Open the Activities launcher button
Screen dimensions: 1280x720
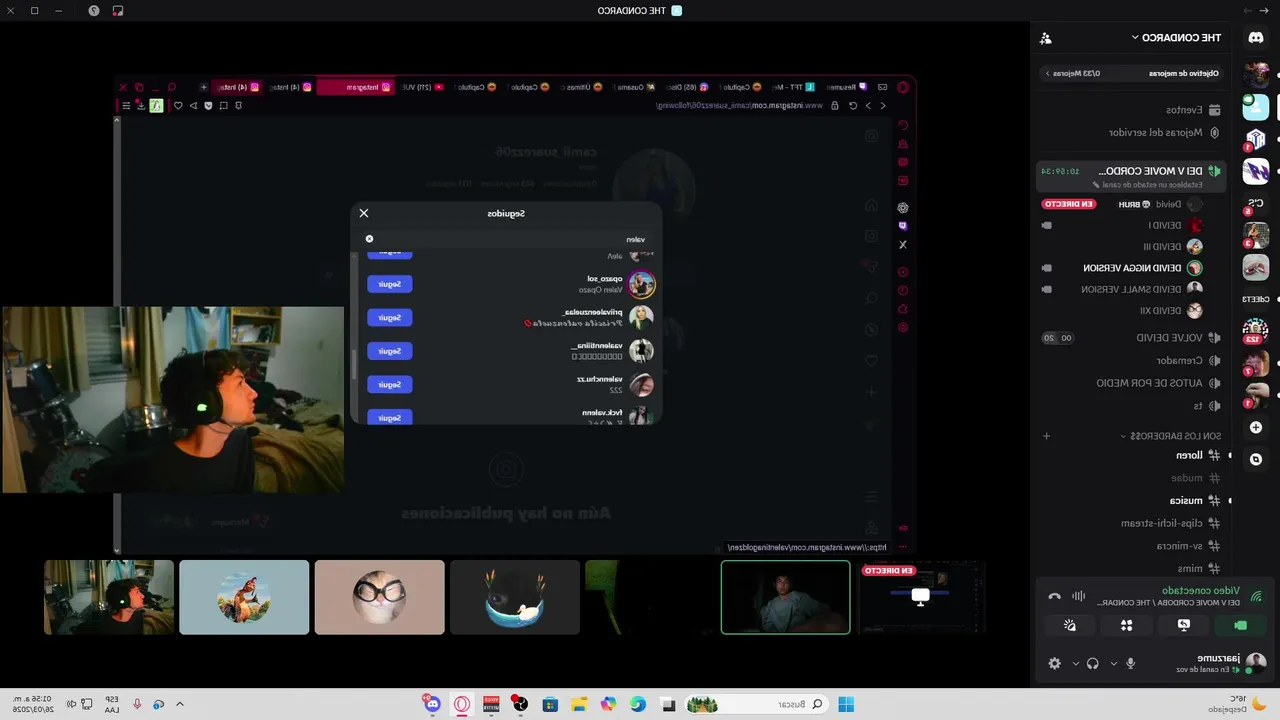tap(1127, 625)
